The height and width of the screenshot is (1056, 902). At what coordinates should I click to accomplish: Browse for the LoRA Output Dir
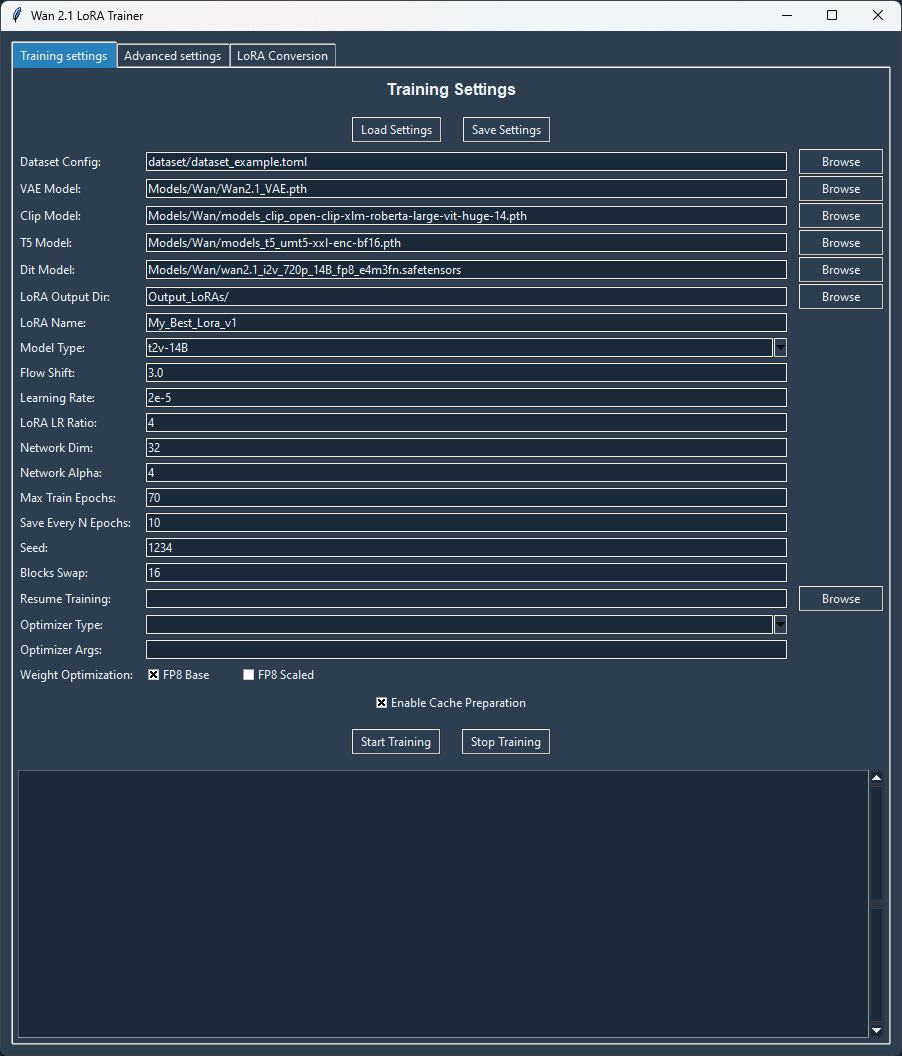(840, 296)
